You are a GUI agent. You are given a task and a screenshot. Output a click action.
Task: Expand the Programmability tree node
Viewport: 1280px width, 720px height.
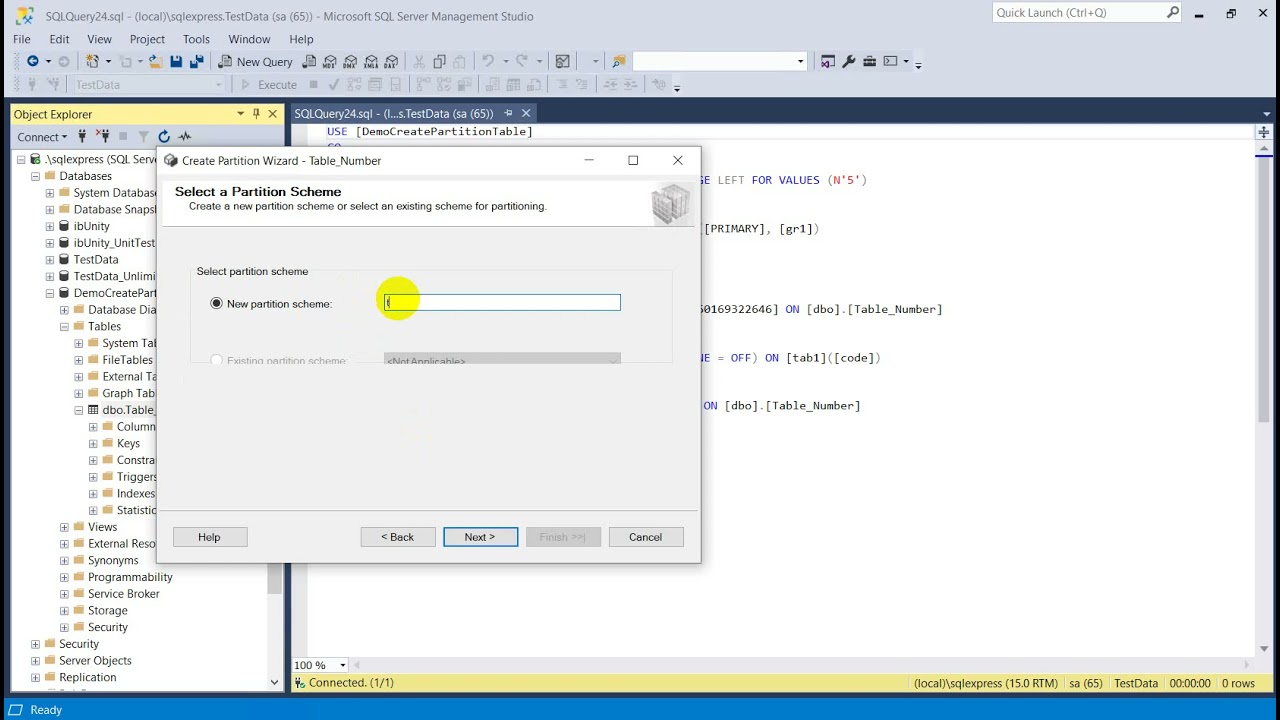pos(64,577)
